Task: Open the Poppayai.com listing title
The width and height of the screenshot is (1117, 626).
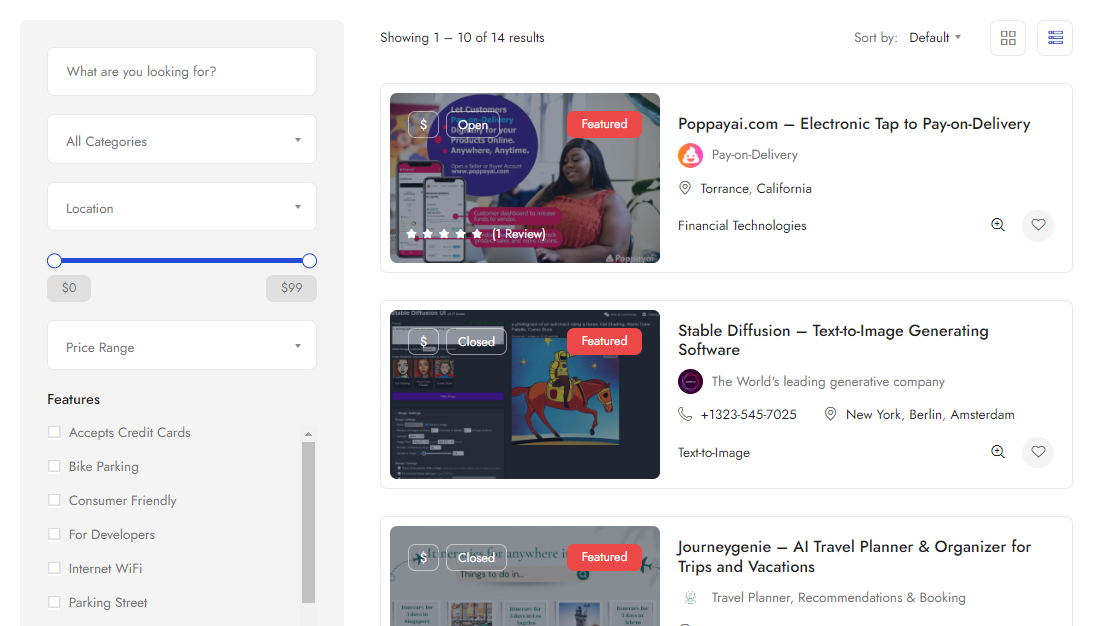Action: coord(854,124)
